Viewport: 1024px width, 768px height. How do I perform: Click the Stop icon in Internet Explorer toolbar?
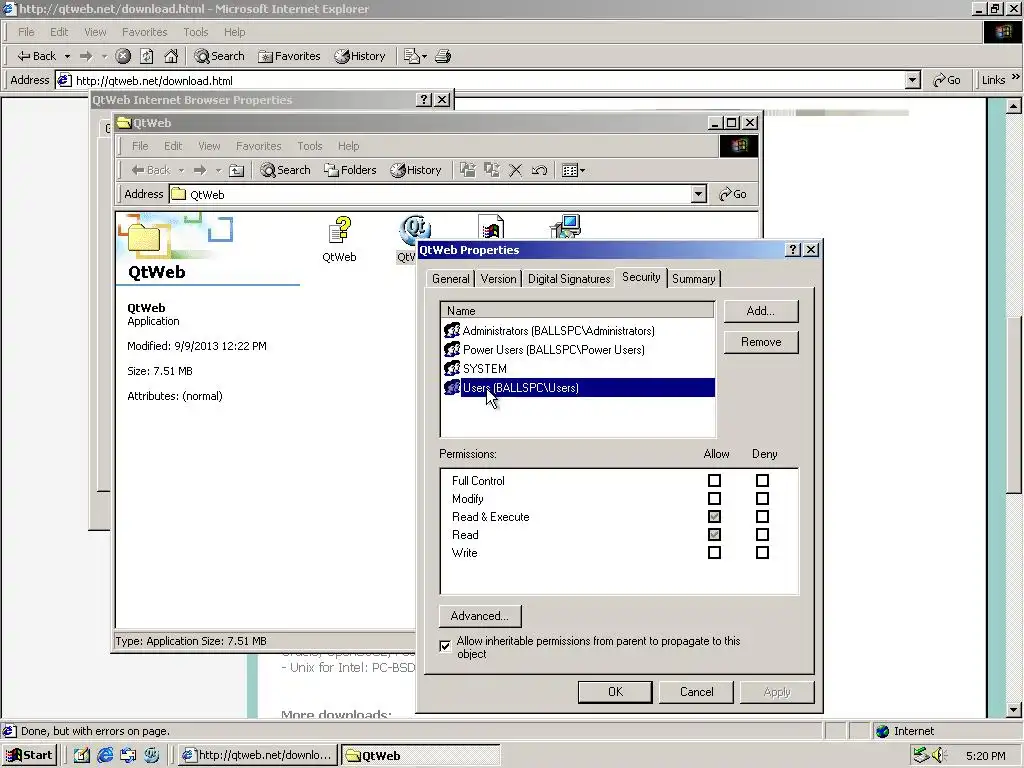click(123, 56)
